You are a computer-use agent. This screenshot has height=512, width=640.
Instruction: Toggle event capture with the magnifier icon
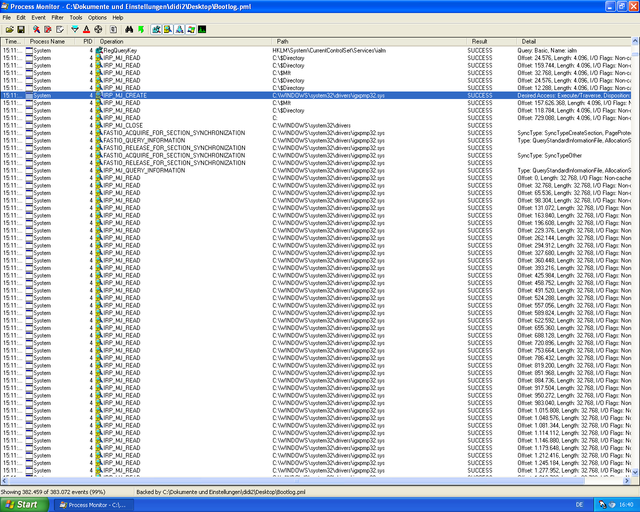pos(36,29)
